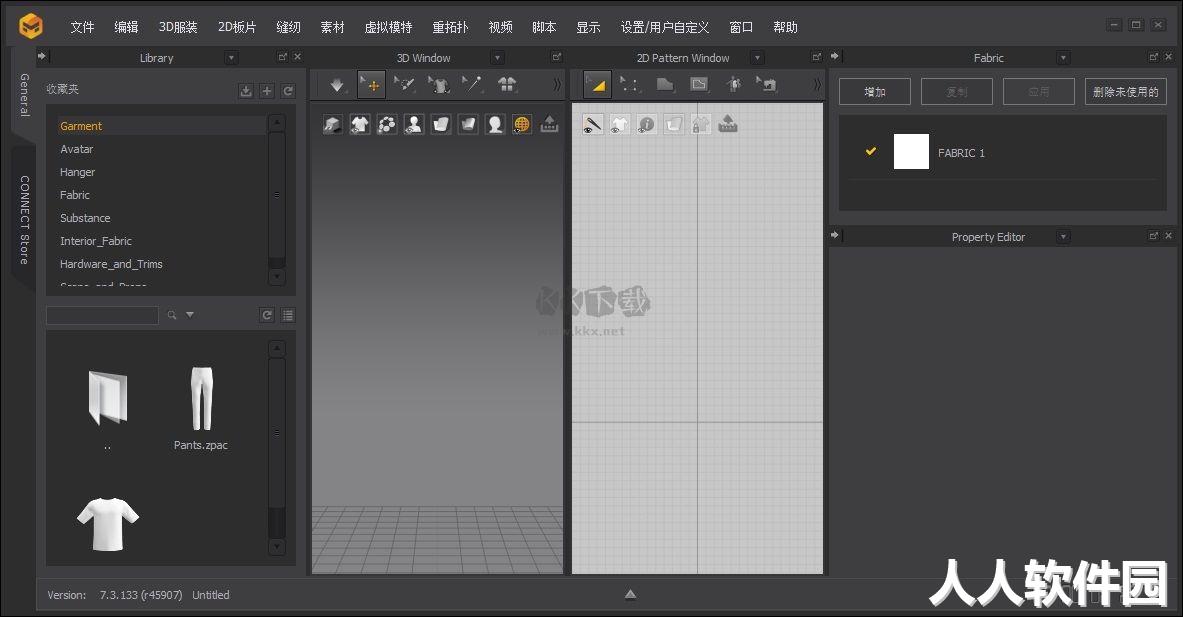
Task: Click the 删除未使用的 button
Action: (x=1126, y=92)
